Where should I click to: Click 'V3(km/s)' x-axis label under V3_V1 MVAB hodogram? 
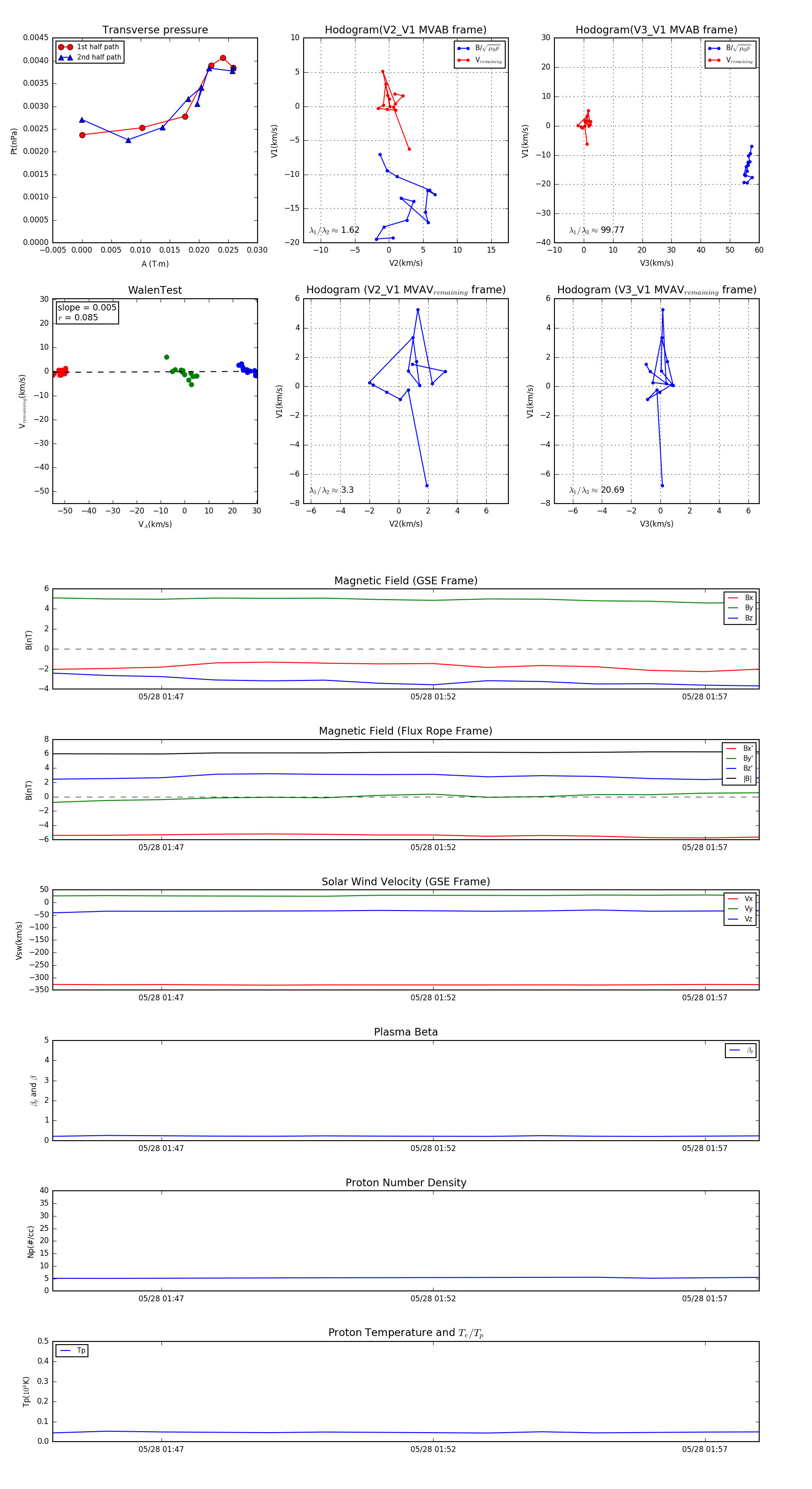[x=656, y=263]
